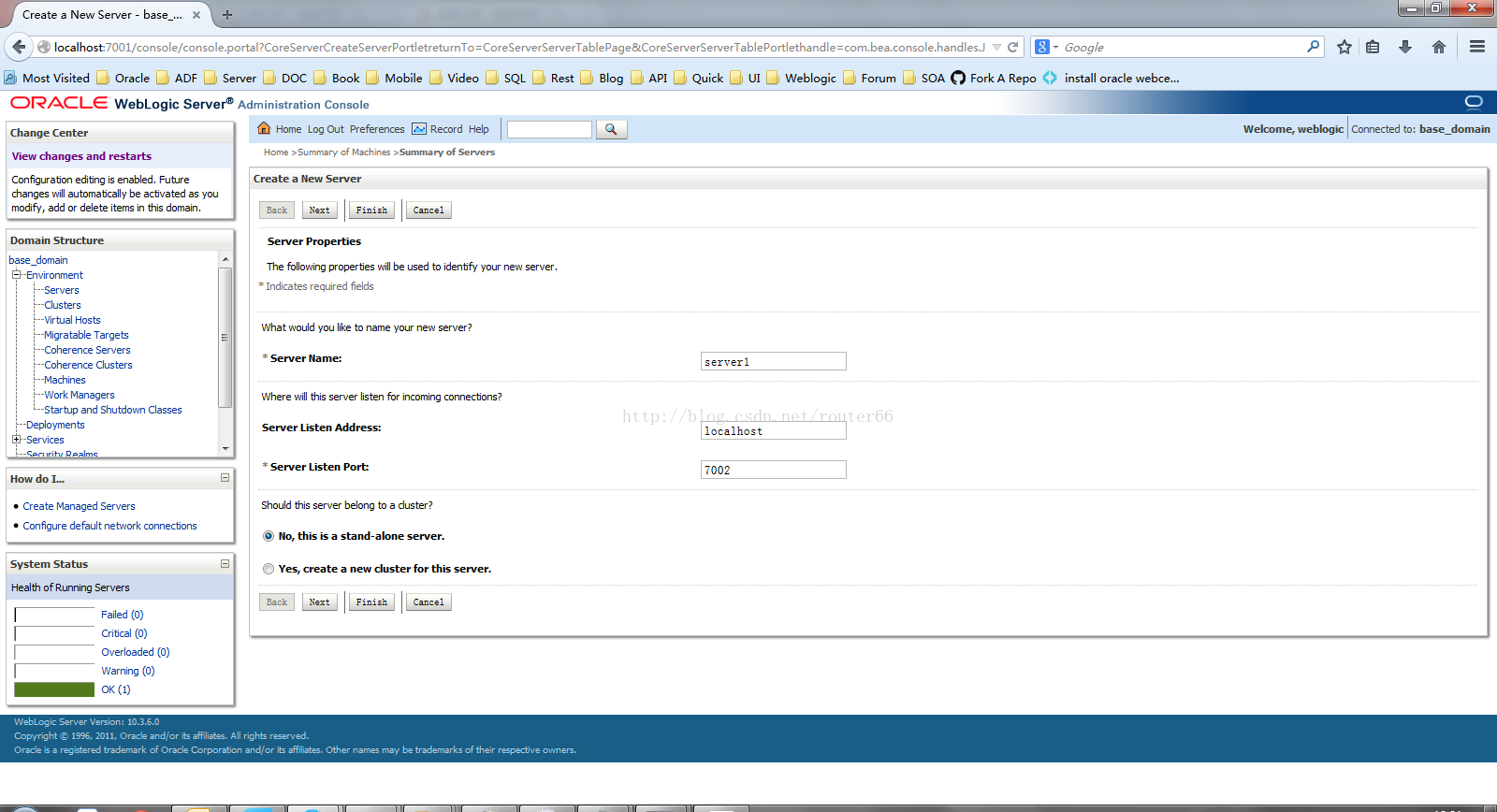1497x812 pixels.
Task: Click the bottom Finish button
Action: tap(371, 602)
